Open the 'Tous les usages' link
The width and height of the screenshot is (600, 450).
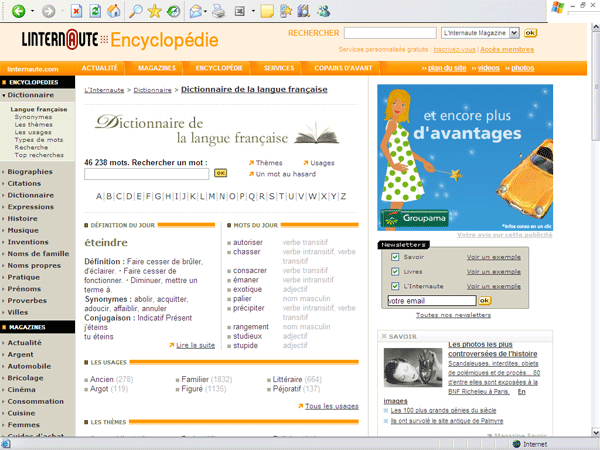tap(331, 406)
